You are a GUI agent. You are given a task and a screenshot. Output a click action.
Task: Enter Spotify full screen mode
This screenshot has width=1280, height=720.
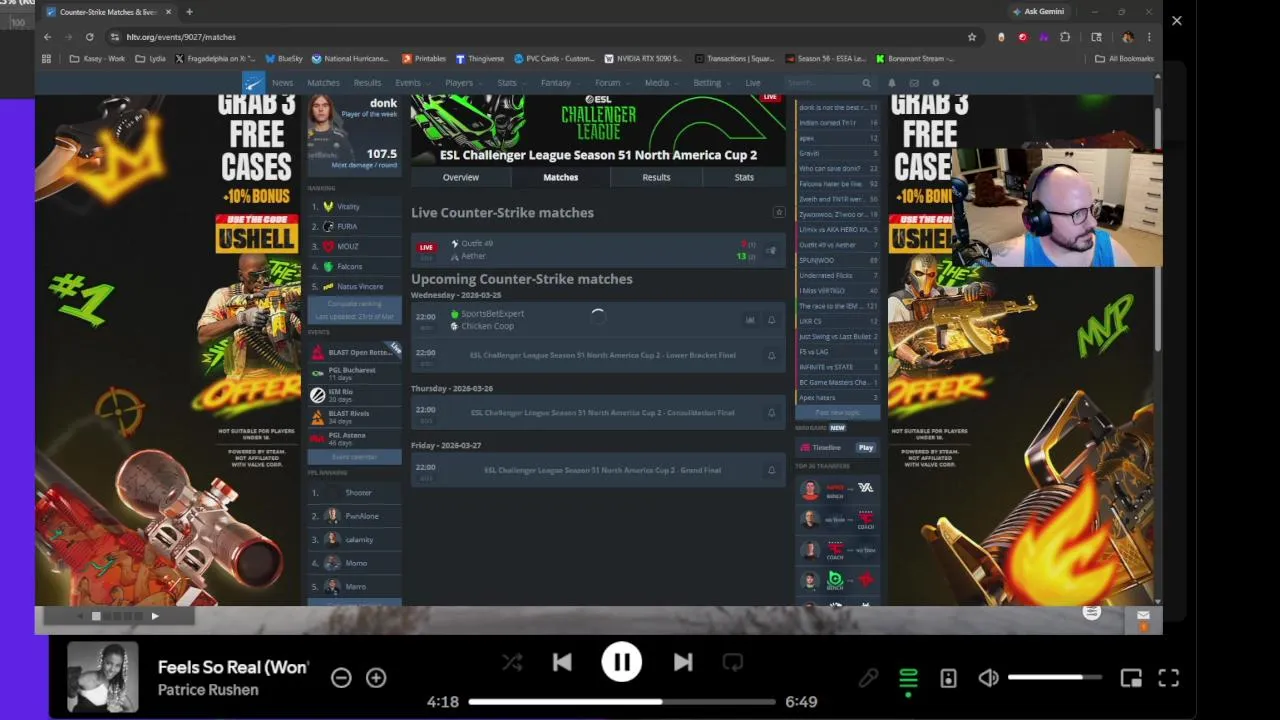coord(1168,679)
